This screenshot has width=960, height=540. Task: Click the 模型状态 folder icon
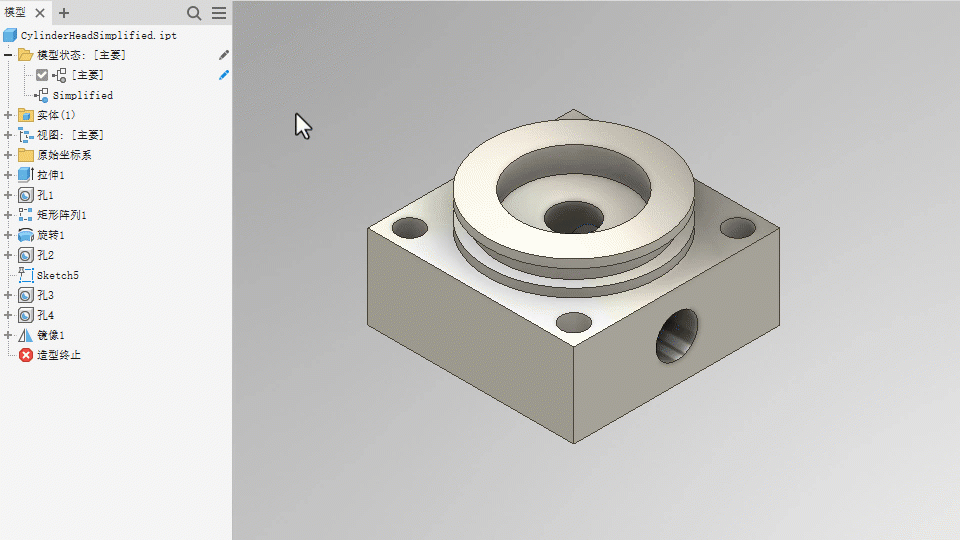(25, 55)
